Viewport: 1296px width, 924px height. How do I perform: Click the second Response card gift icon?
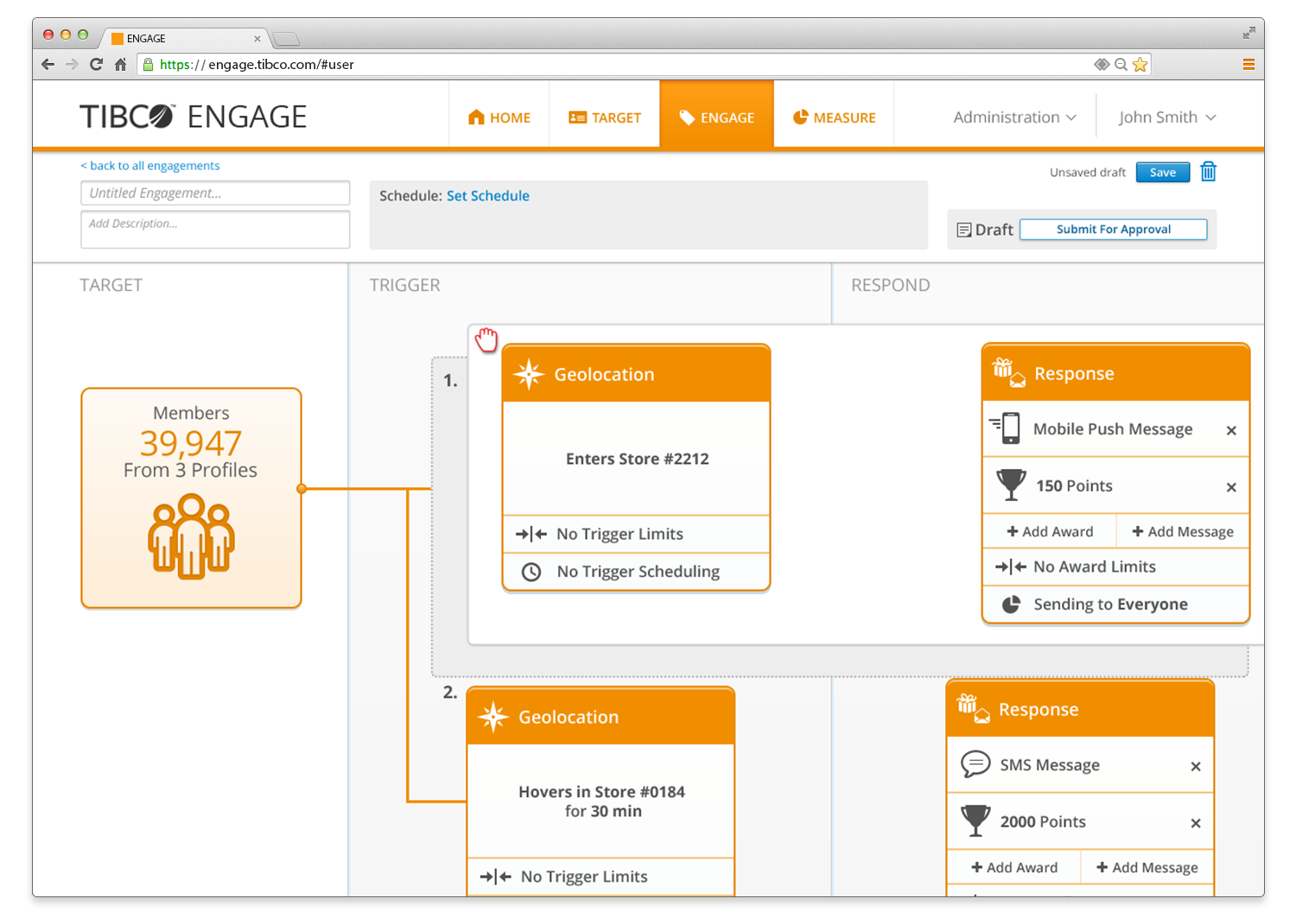[x=974, y=708]
